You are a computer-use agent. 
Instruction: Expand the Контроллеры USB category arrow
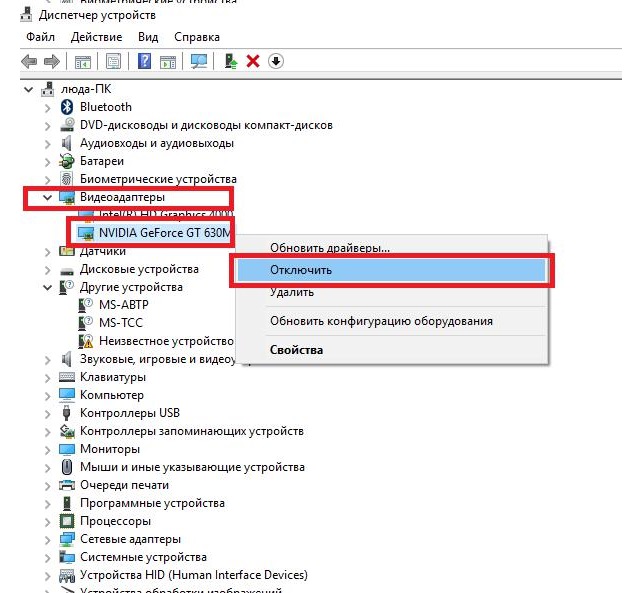click(48, 413)
